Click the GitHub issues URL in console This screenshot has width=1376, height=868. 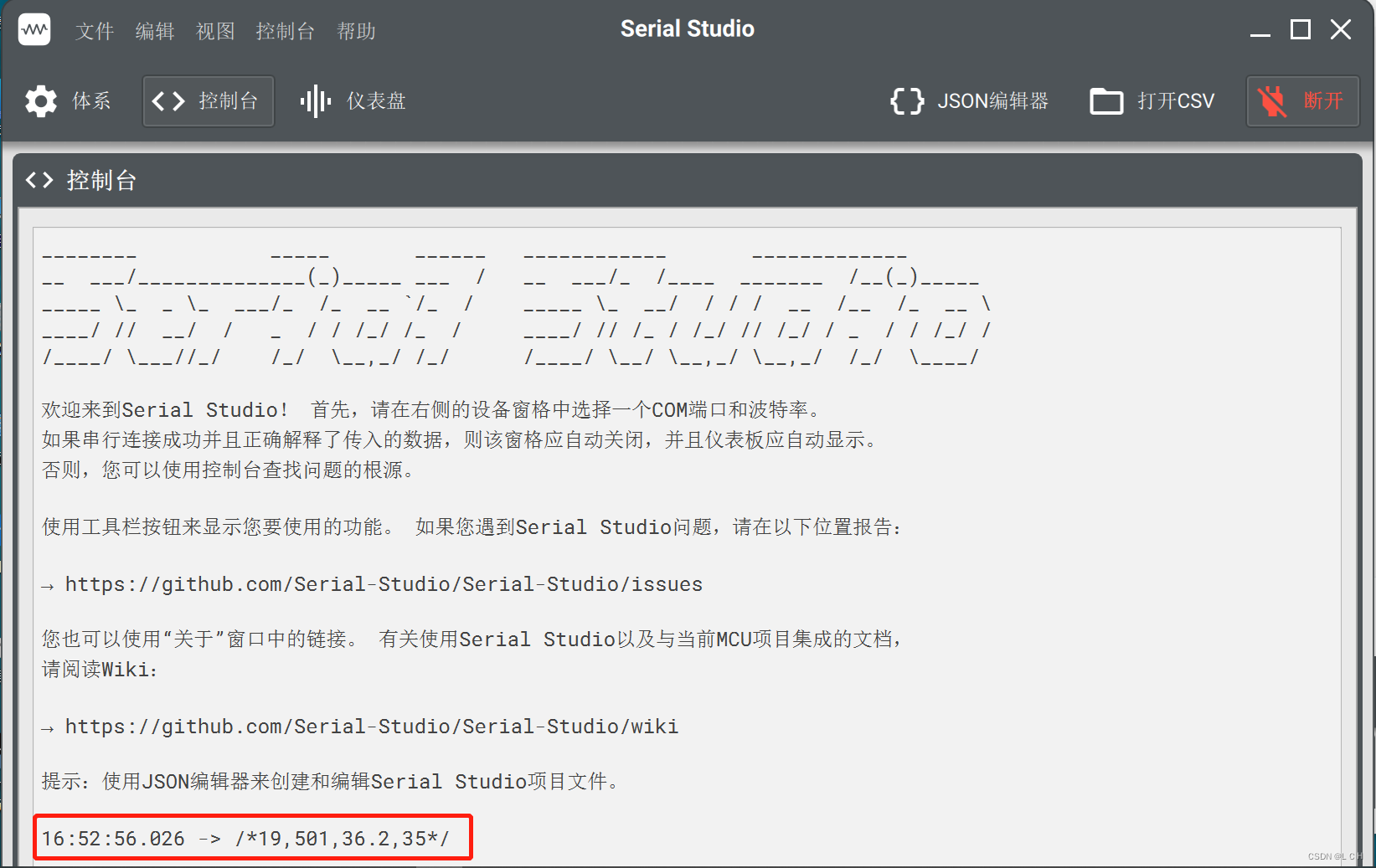[384, 584]
